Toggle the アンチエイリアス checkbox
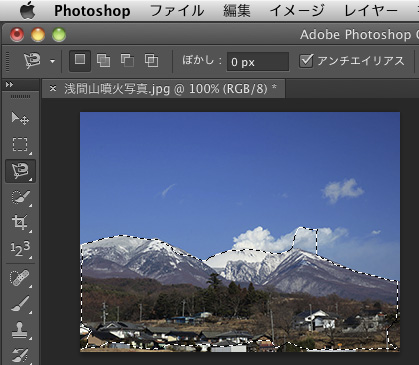 pyautogui.click(x=306, y=61)
